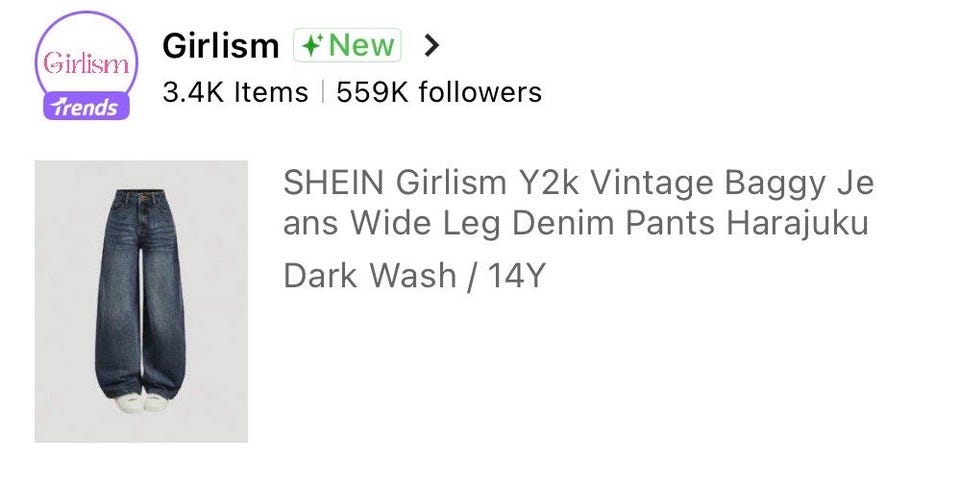Click the sparkle star inside New badge
This screenshot has height=490, width=960.
(313, 45)
